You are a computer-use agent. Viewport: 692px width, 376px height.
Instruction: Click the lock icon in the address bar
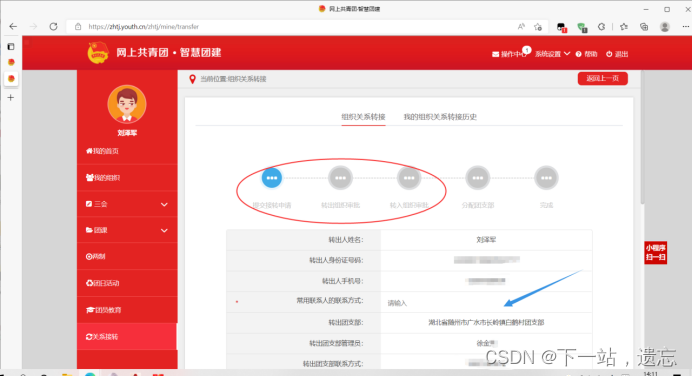[78, 26]
